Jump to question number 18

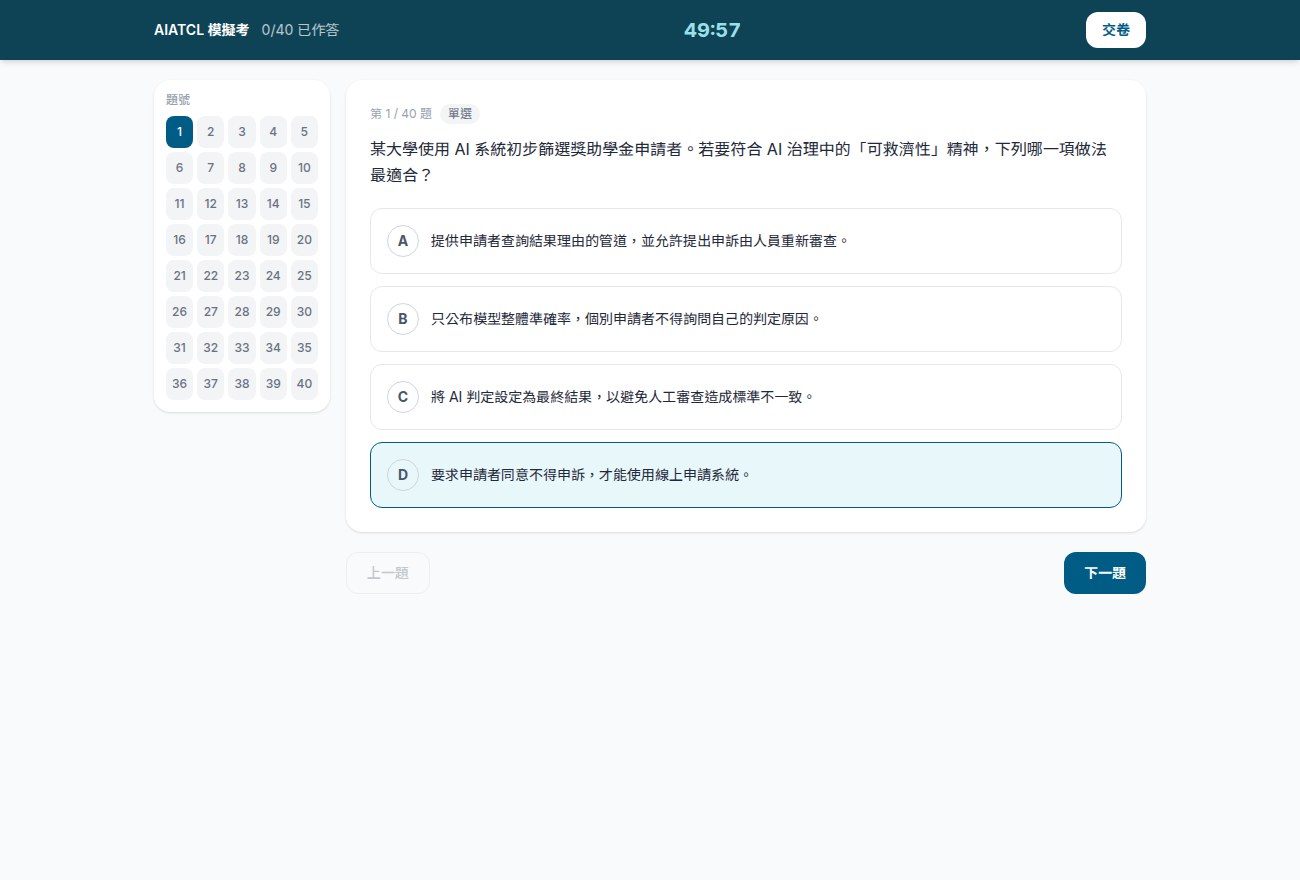[242, 240]
